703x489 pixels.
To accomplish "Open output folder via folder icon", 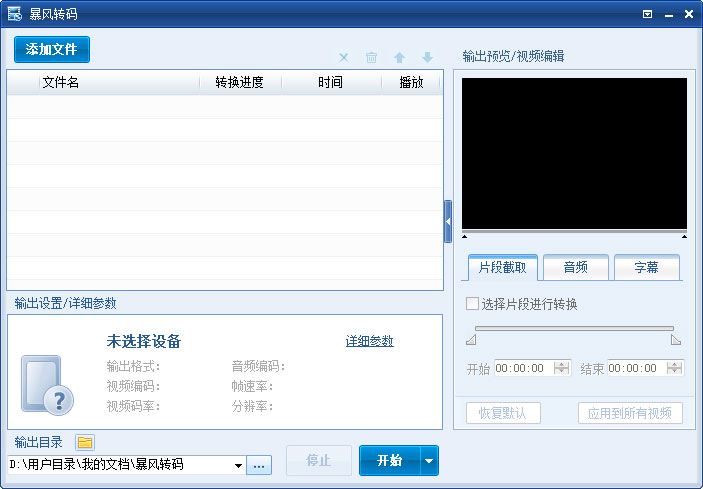I will (x=85, y=442).
